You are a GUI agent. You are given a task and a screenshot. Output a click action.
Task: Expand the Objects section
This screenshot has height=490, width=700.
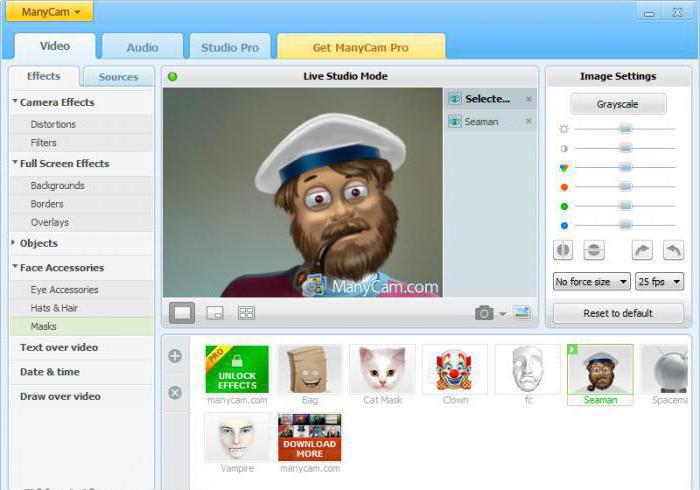(14, 242)
